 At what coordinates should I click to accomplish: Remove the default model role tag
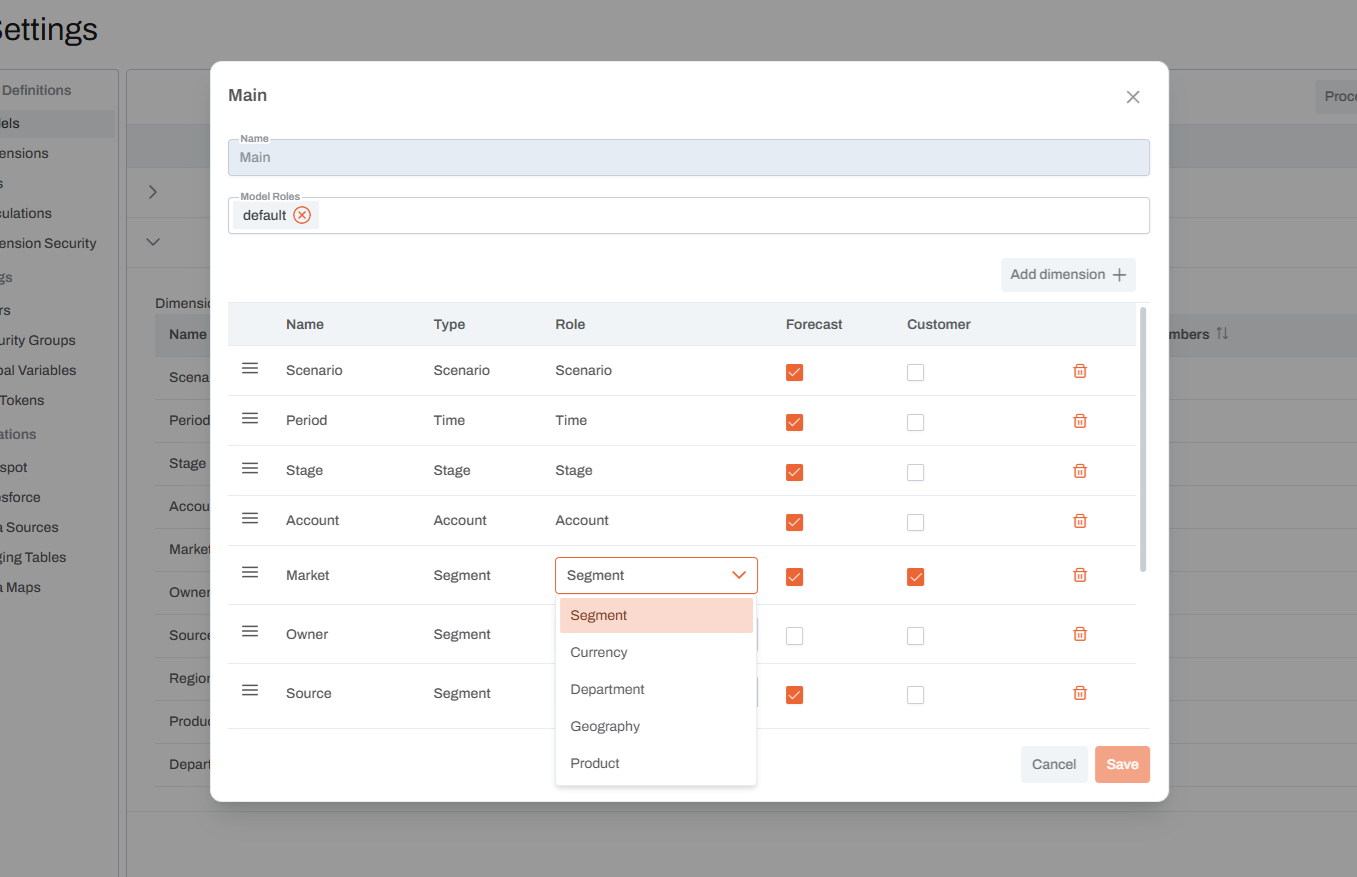[302, 215]
